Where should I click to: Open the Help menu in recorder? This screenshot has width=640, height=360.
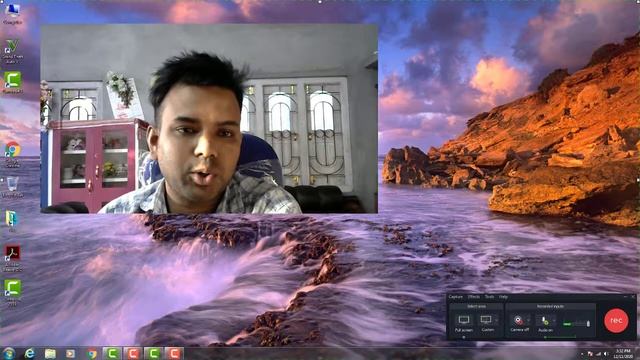[x=503, y=297]
